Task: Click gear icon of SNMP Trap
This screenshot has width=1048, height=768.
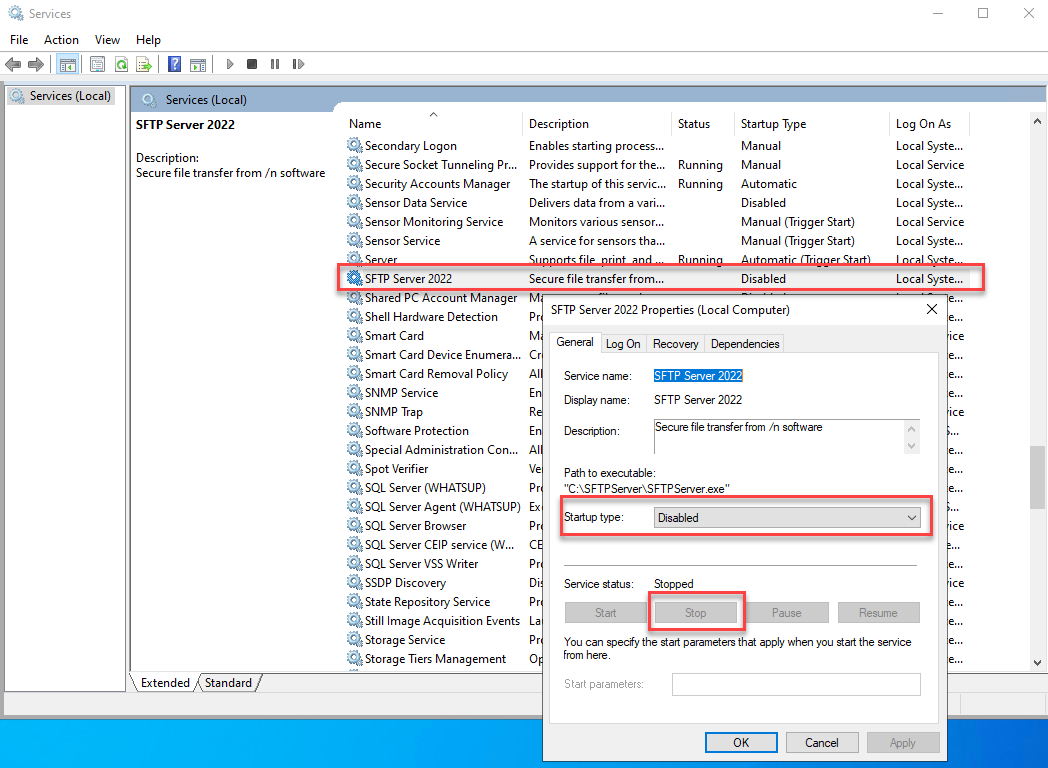Action: pos(355,411)
